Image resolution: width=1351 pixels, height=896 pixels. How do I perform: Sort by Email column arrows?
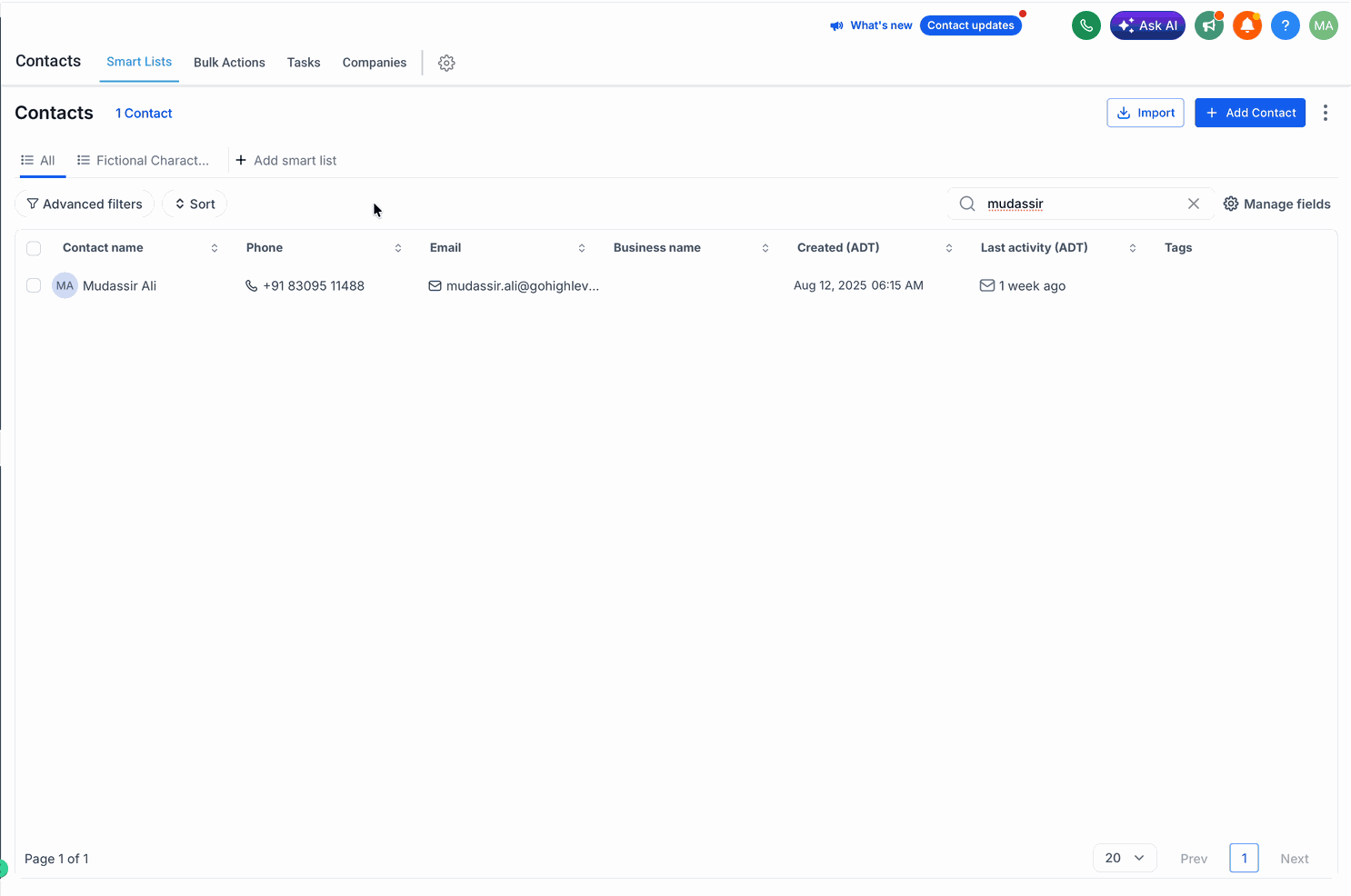coord(582,248)
